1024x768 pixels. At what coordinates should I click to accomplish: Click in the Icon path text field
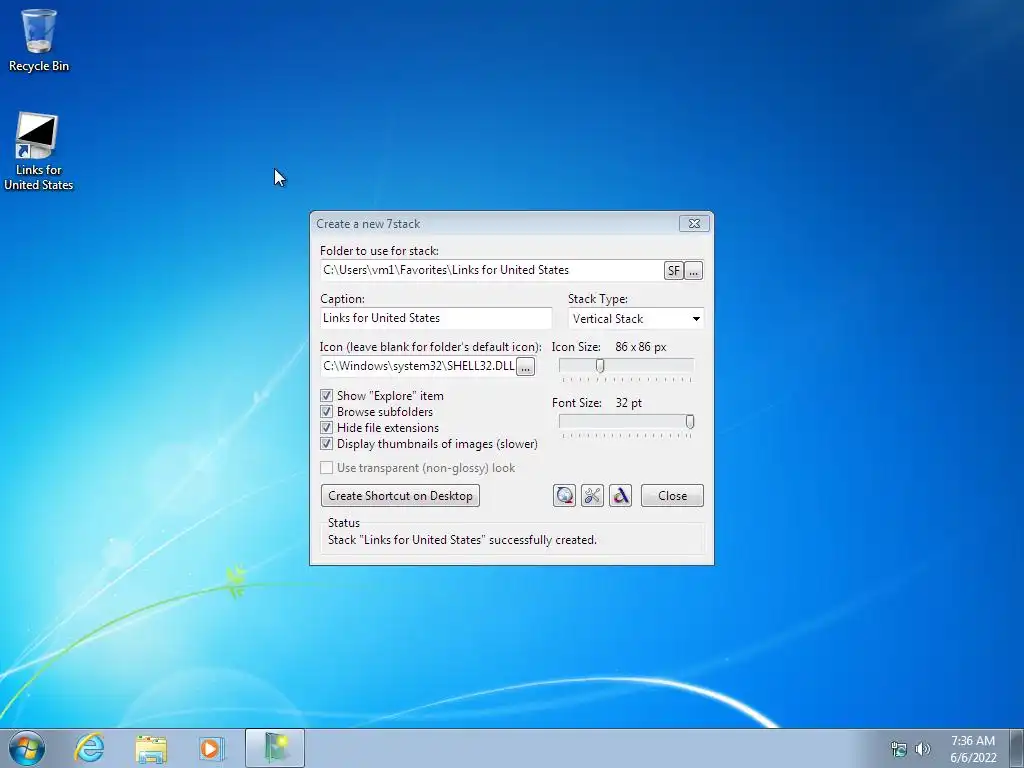click(418, 366)
